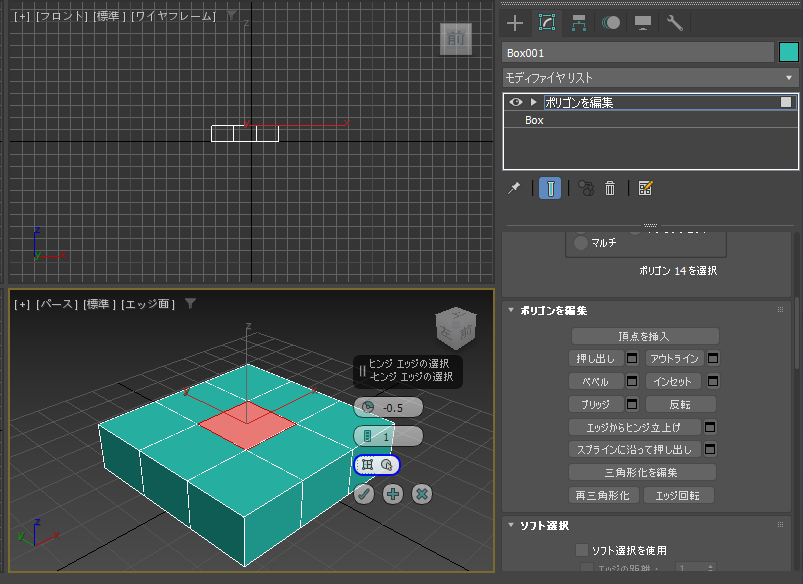The height and width of the screenshot is (584, 803).
Task: Open the teal object color swatch
Action: point(789,53)
